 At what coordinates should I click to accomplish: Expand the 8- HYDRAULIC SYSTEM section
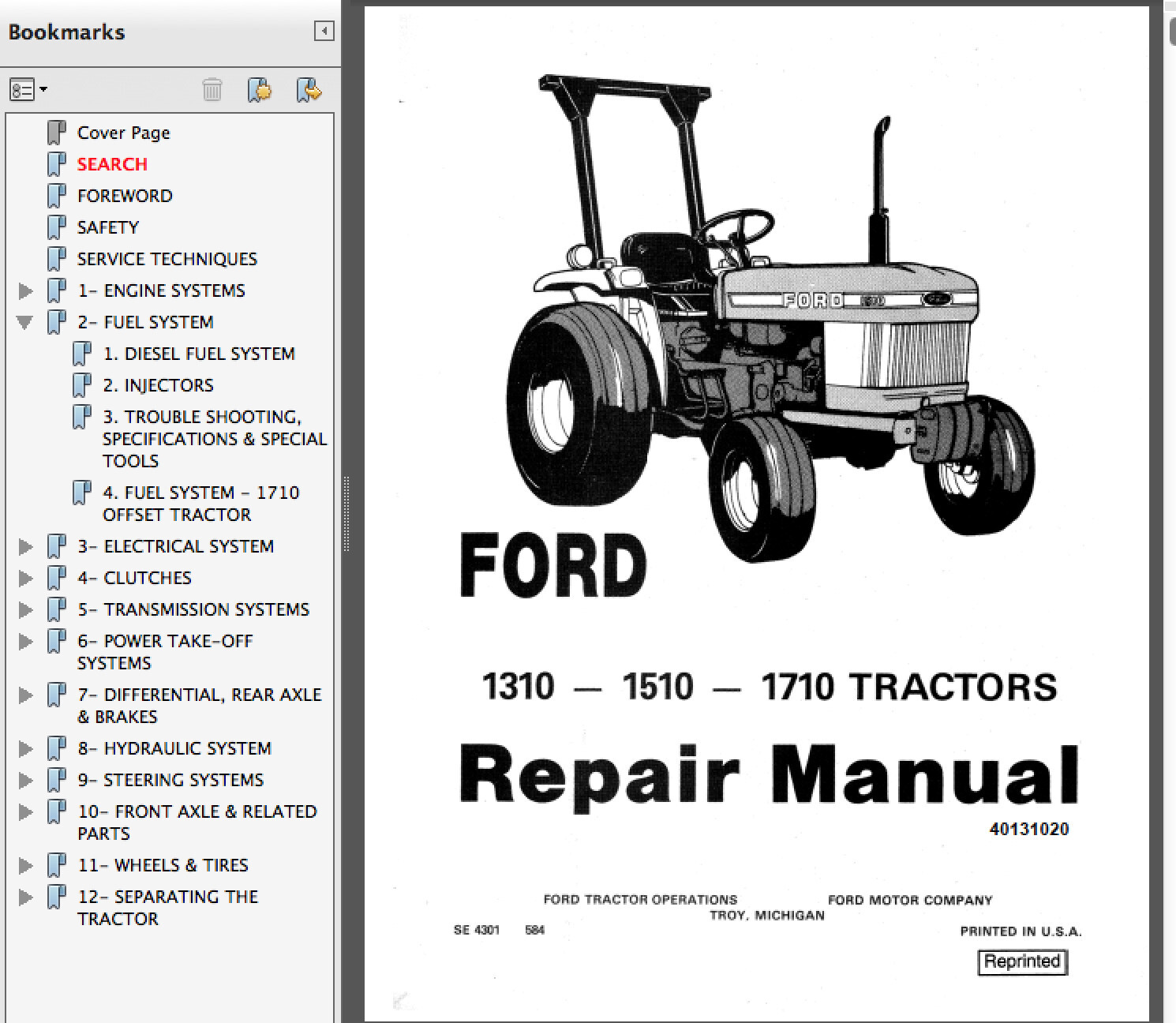[x=25, y=748]
